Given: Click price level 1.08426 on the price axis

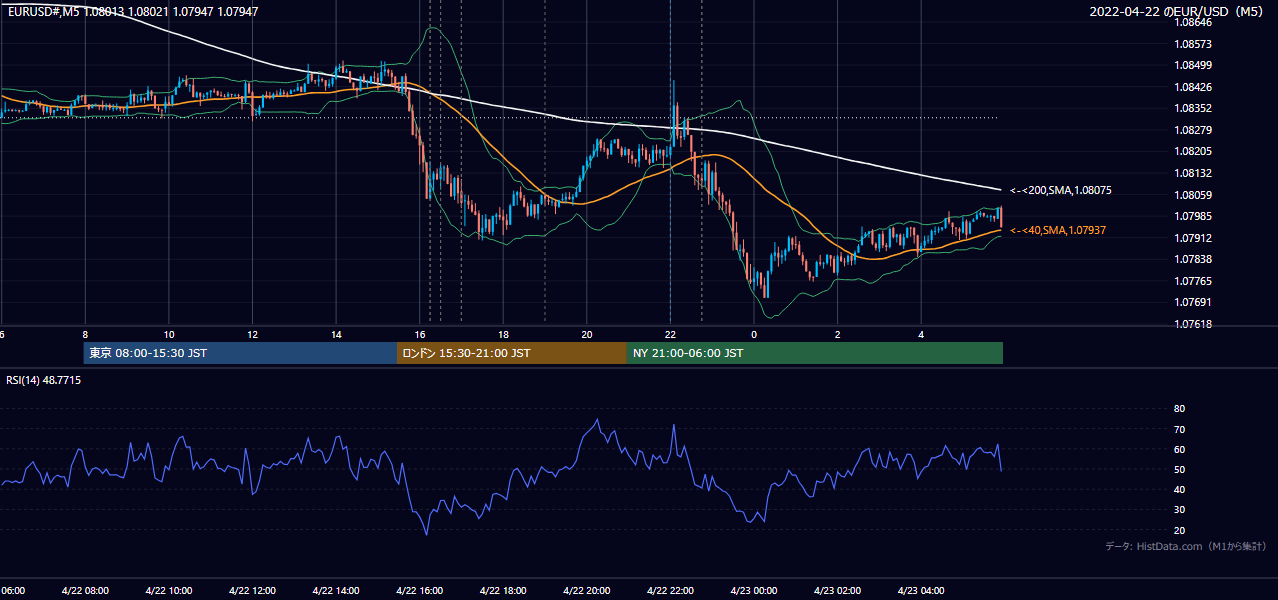Looking at the screenshot, I should tap(1194, 87).
